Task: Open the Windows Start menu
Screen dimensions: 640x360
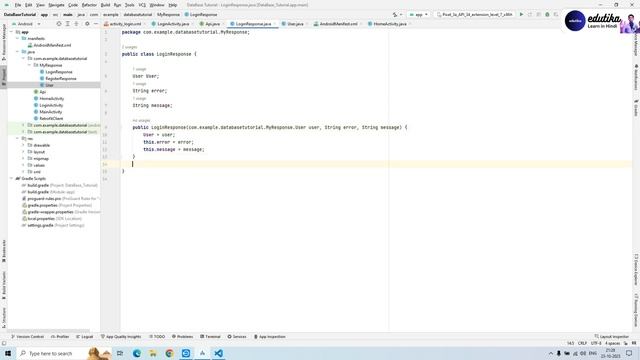Action: coord(8,353)
